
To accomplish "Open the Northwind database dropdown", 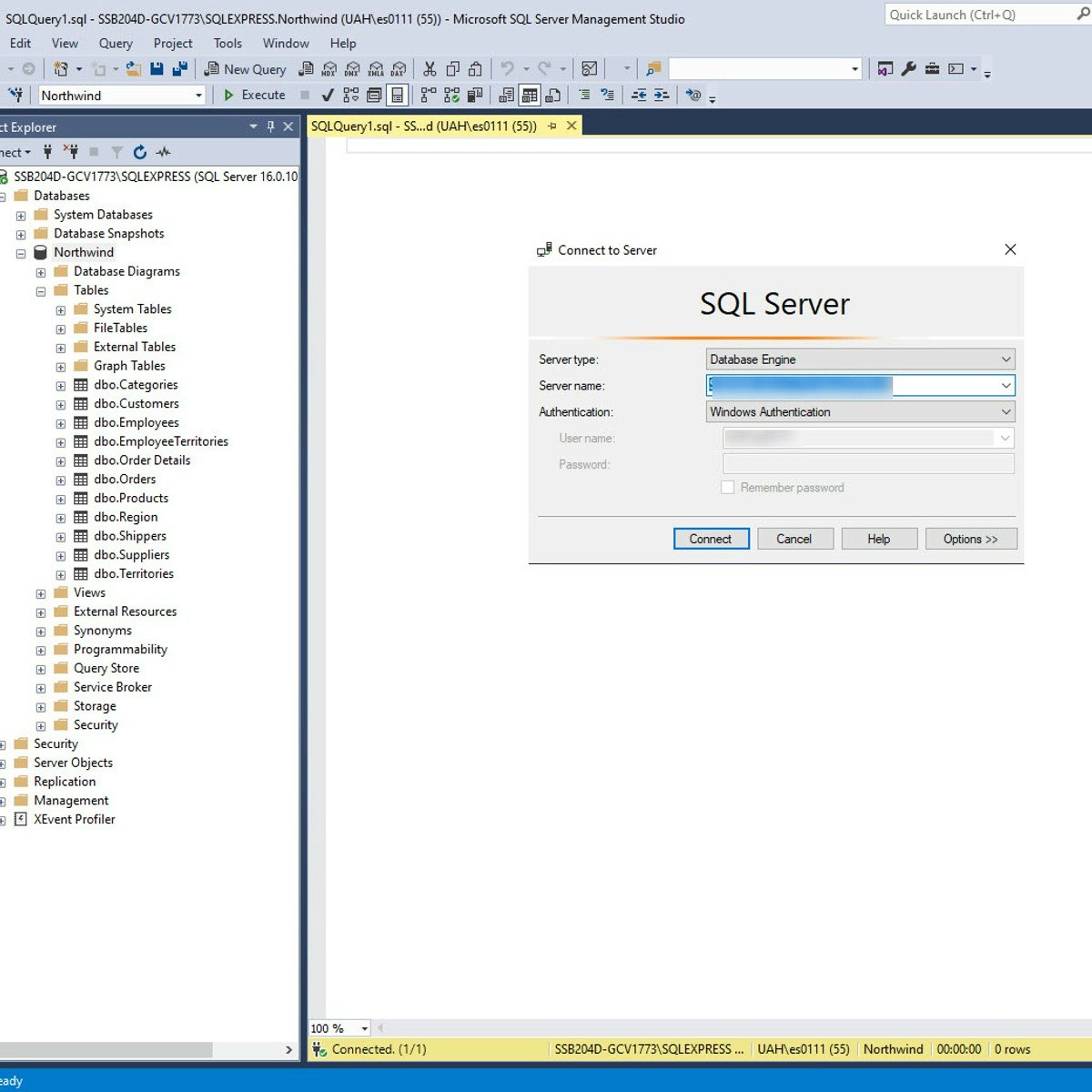I will pyautogui.click(x=199, y=95).
